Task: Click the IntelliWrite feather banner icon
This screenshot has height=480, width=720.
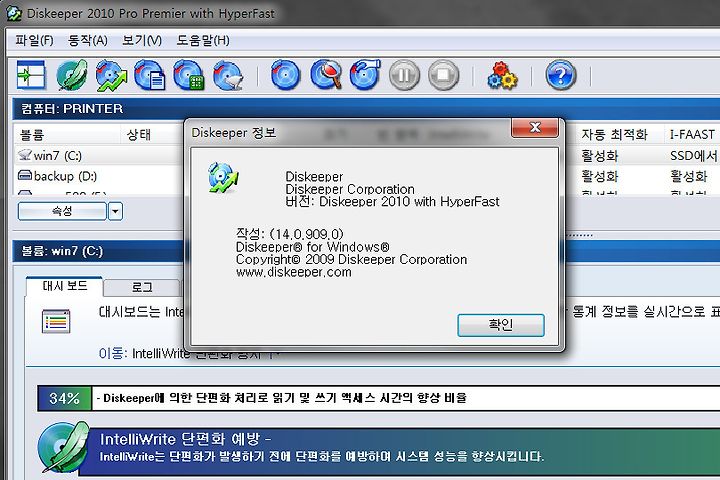Action: click(x=63, y=447)
